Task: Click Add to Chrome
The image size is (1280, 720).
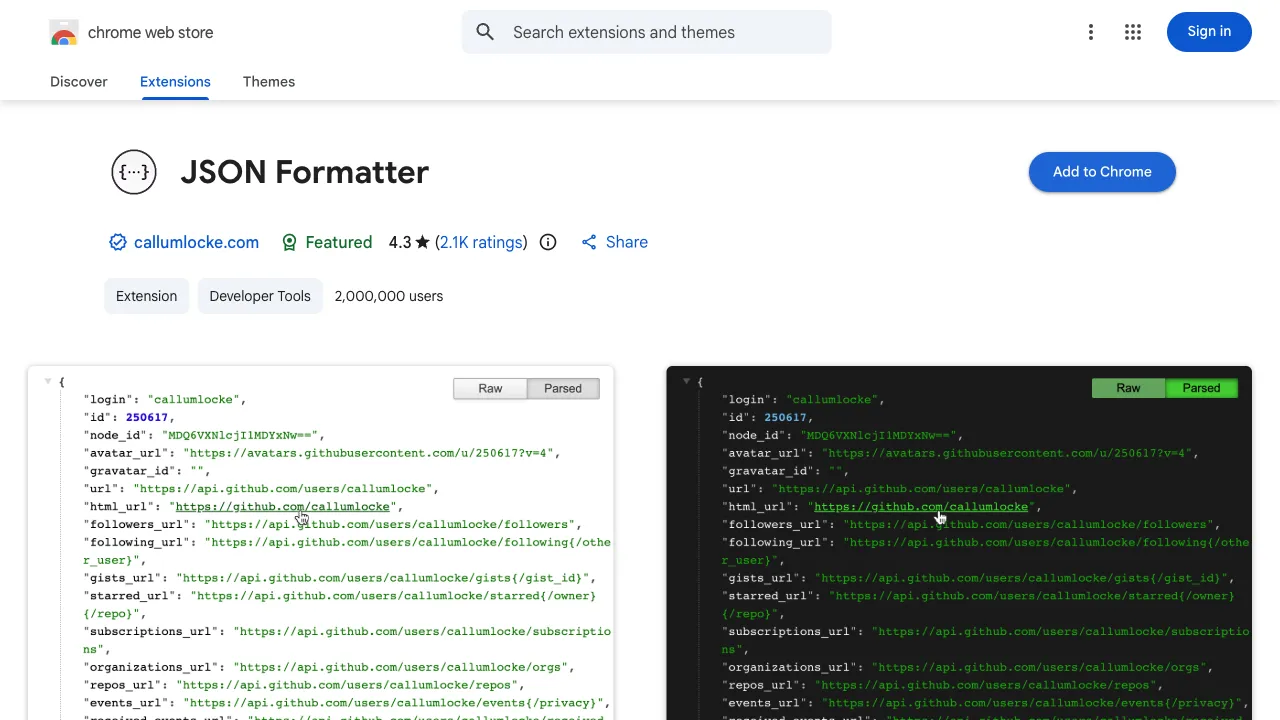Action: coord(1102,172)
